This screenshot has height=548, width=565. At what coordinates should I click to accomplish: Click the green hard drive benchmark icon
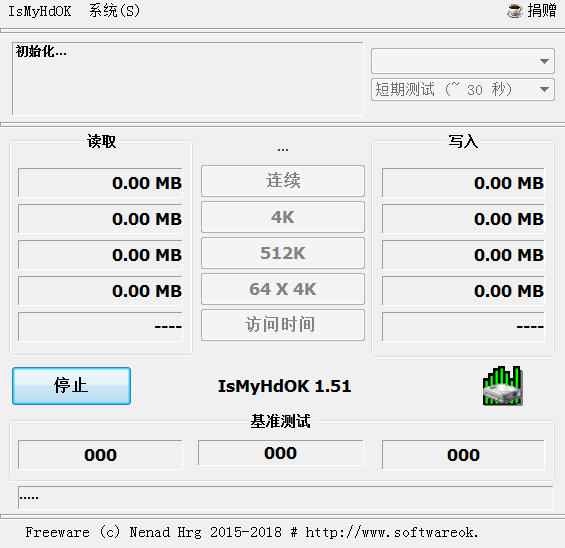tap(503, 386)
